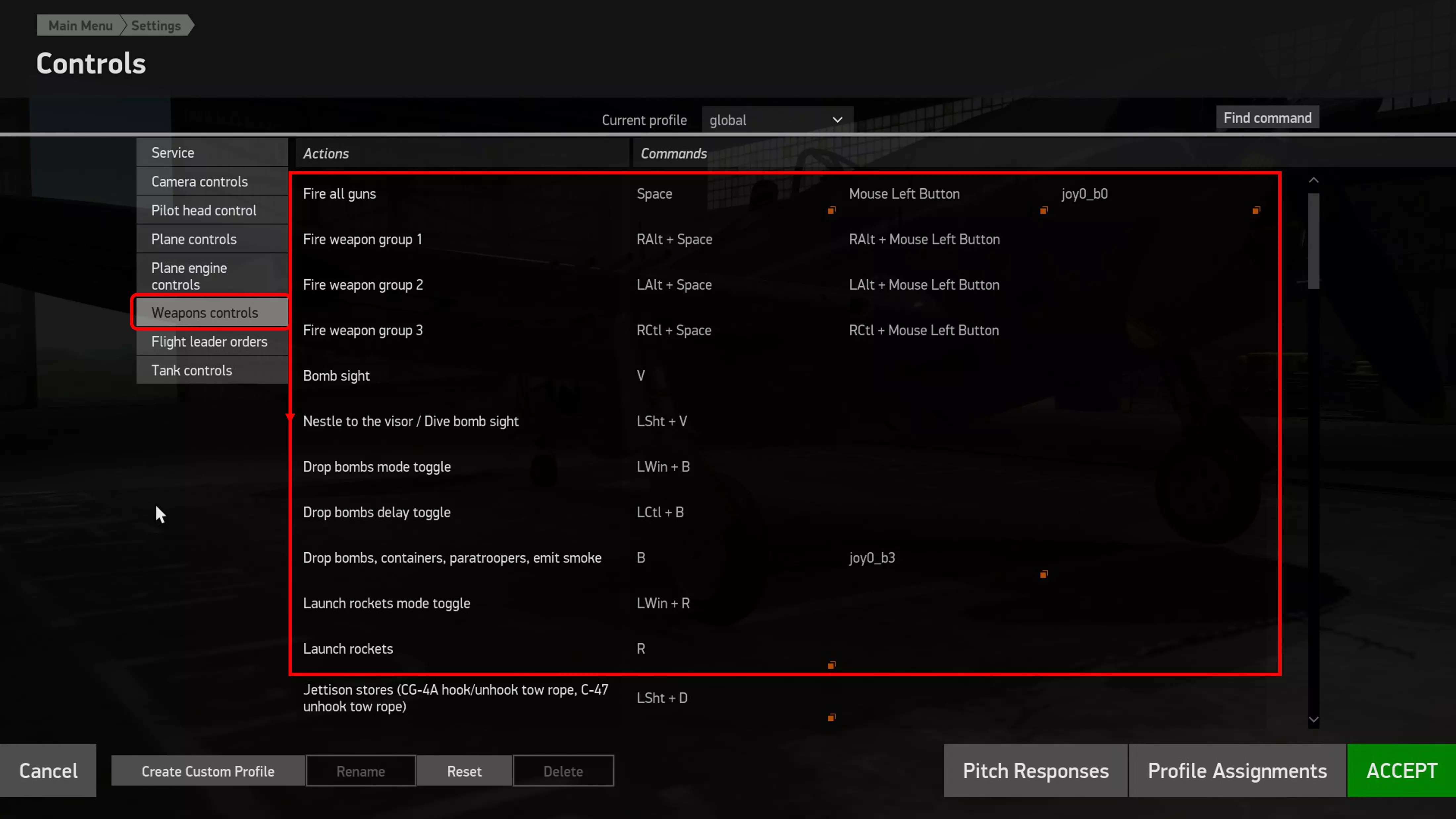Image resolution: width=1456 pixels, height=819 pixels.
Task: Go back to Main Menu breadcrumb
Action: (80, 25)
